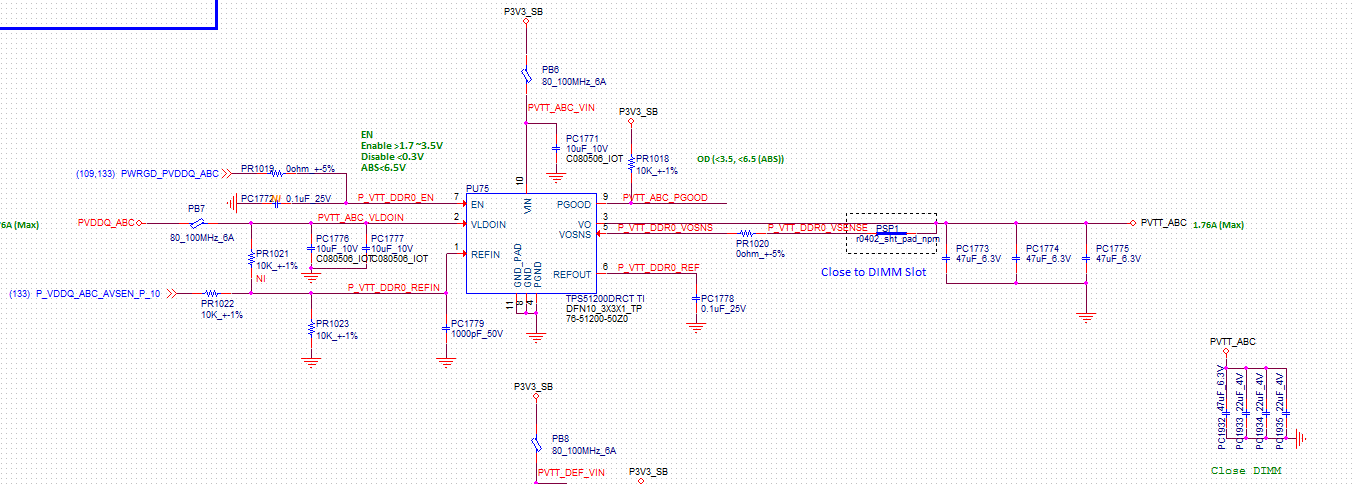
Task: Click the ABS<6.5V note
Action: [x=383, y=167]
